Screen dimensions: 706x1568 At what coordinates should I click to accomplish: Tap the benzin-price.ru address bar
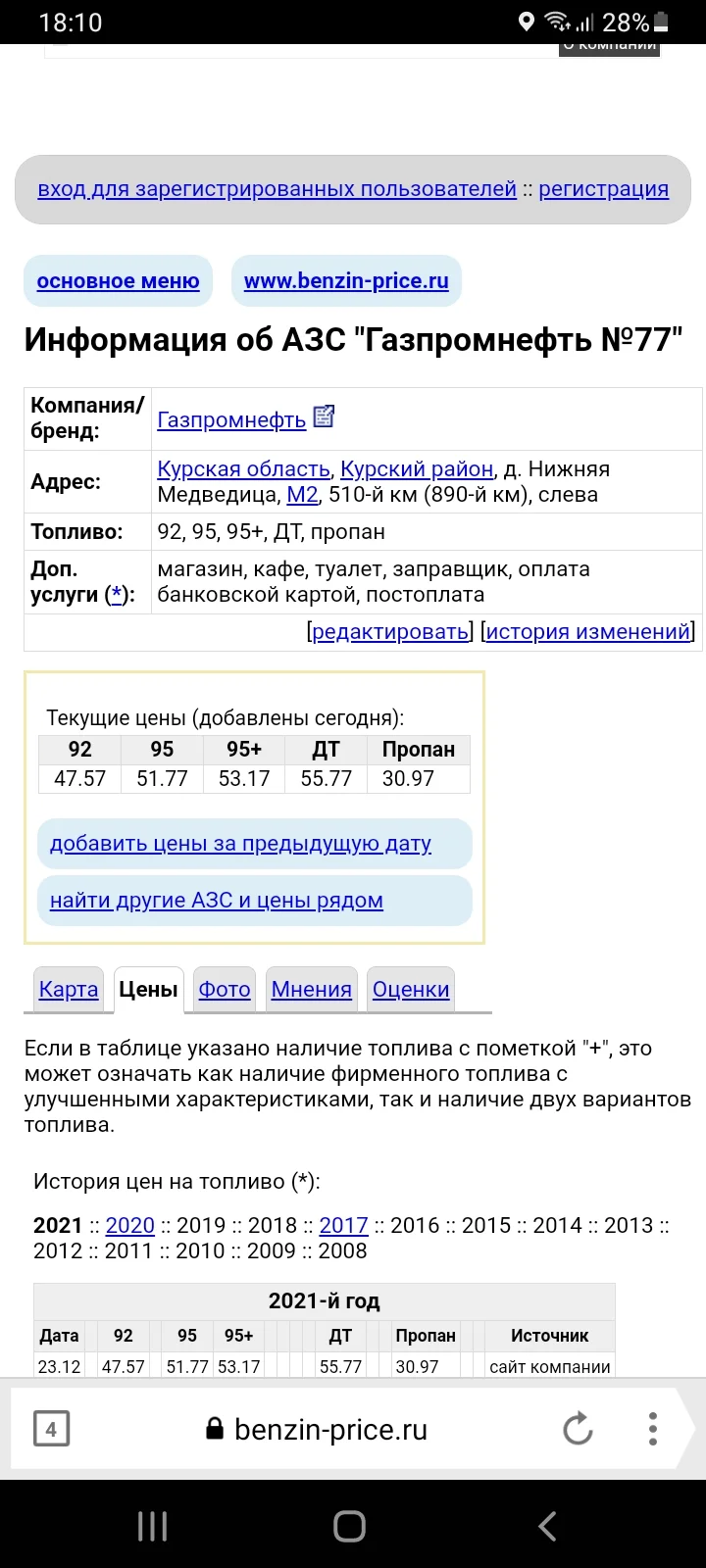pyautogui.click(x=330, y=1429)
